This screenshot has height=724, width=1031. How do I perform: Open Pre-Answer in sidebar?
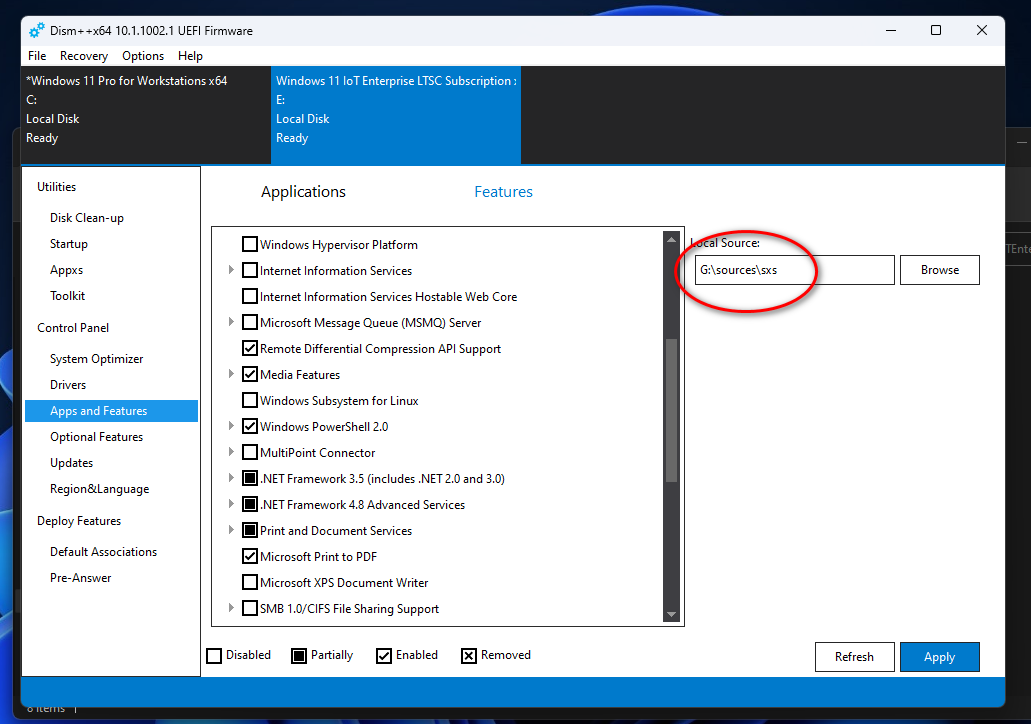[80, 578]
